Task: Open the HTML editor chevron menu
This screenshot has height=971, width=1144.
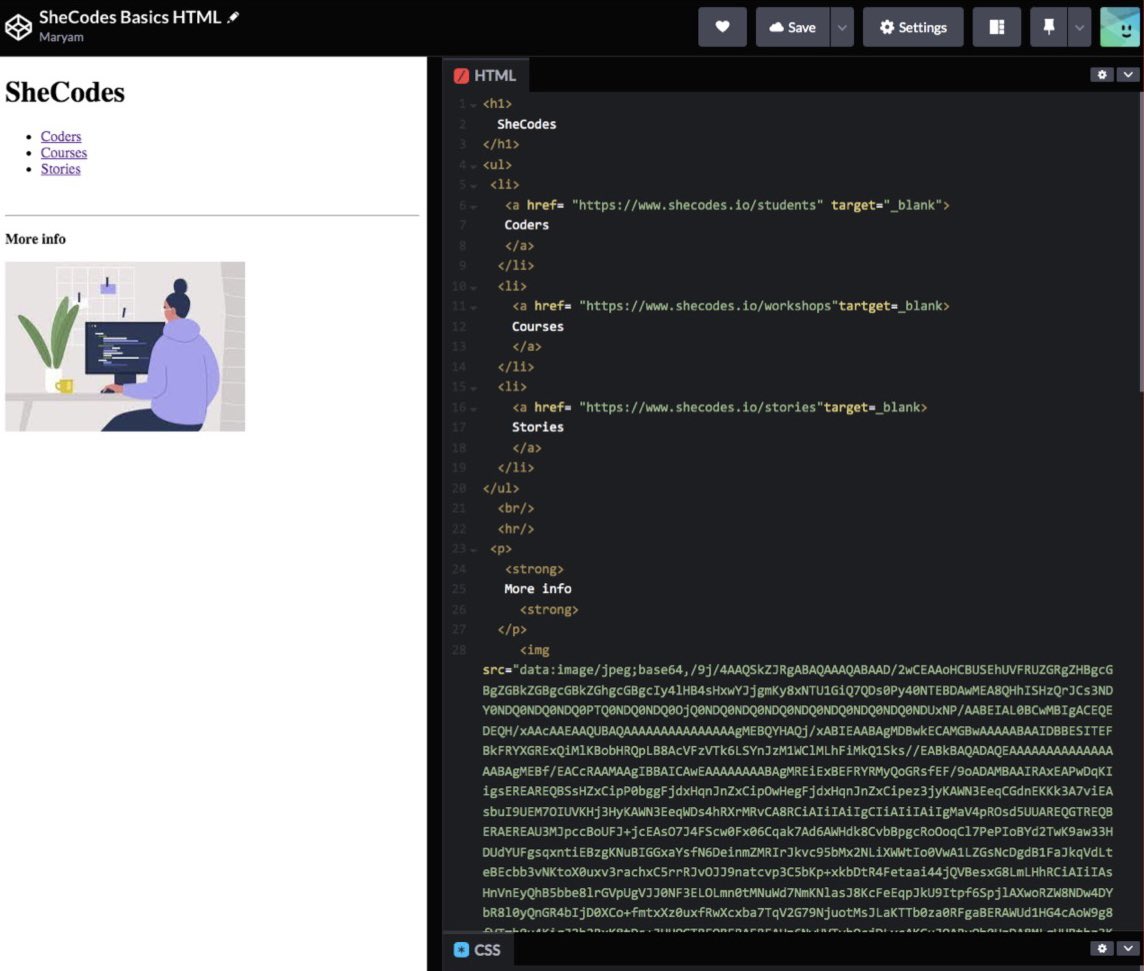Action: tap(1128, 74)
